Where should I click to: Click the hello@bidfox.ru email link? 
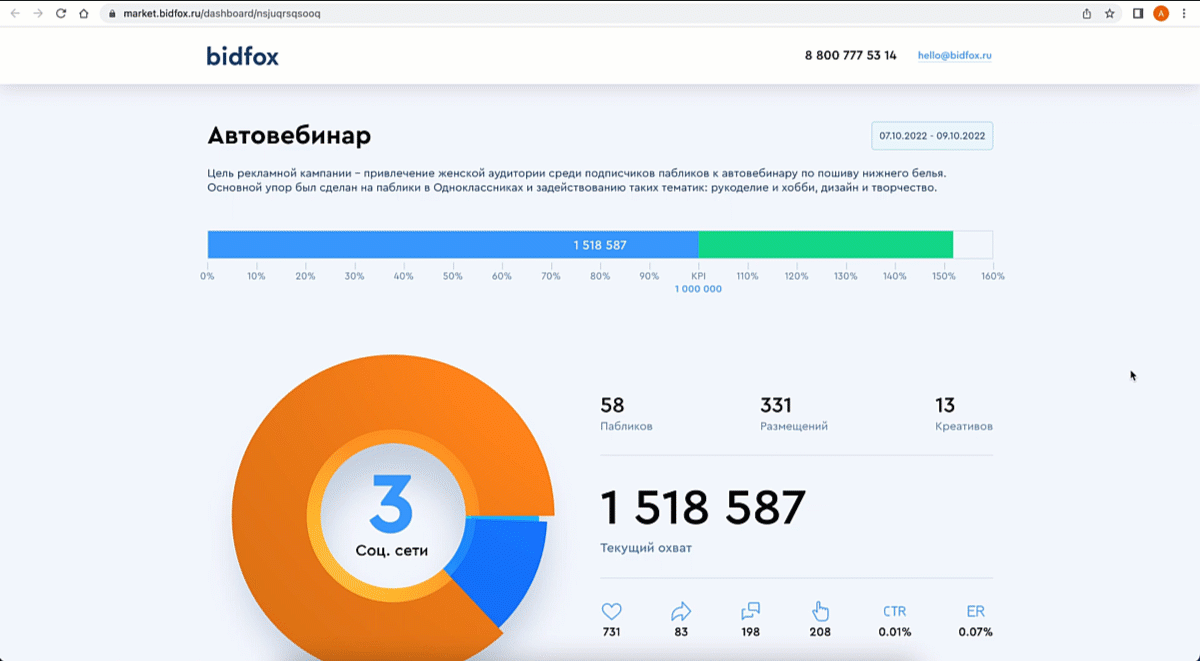pos(955,56)
